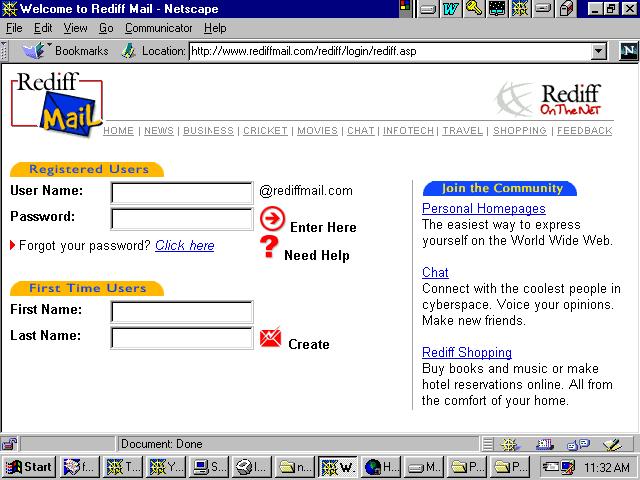This screenshot has height=480, width=640.
Task: Click the Netscape window icon in title bar
Action: click(x=9, y=9)
